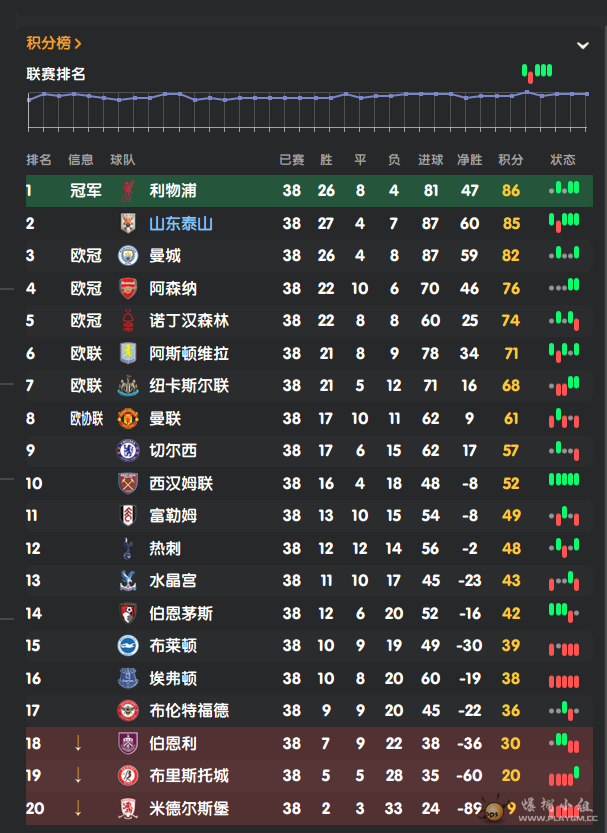Click the Everton club crest icon
Image resolution: width=607 pixels, height=833 pixels.
coord(128,678)
